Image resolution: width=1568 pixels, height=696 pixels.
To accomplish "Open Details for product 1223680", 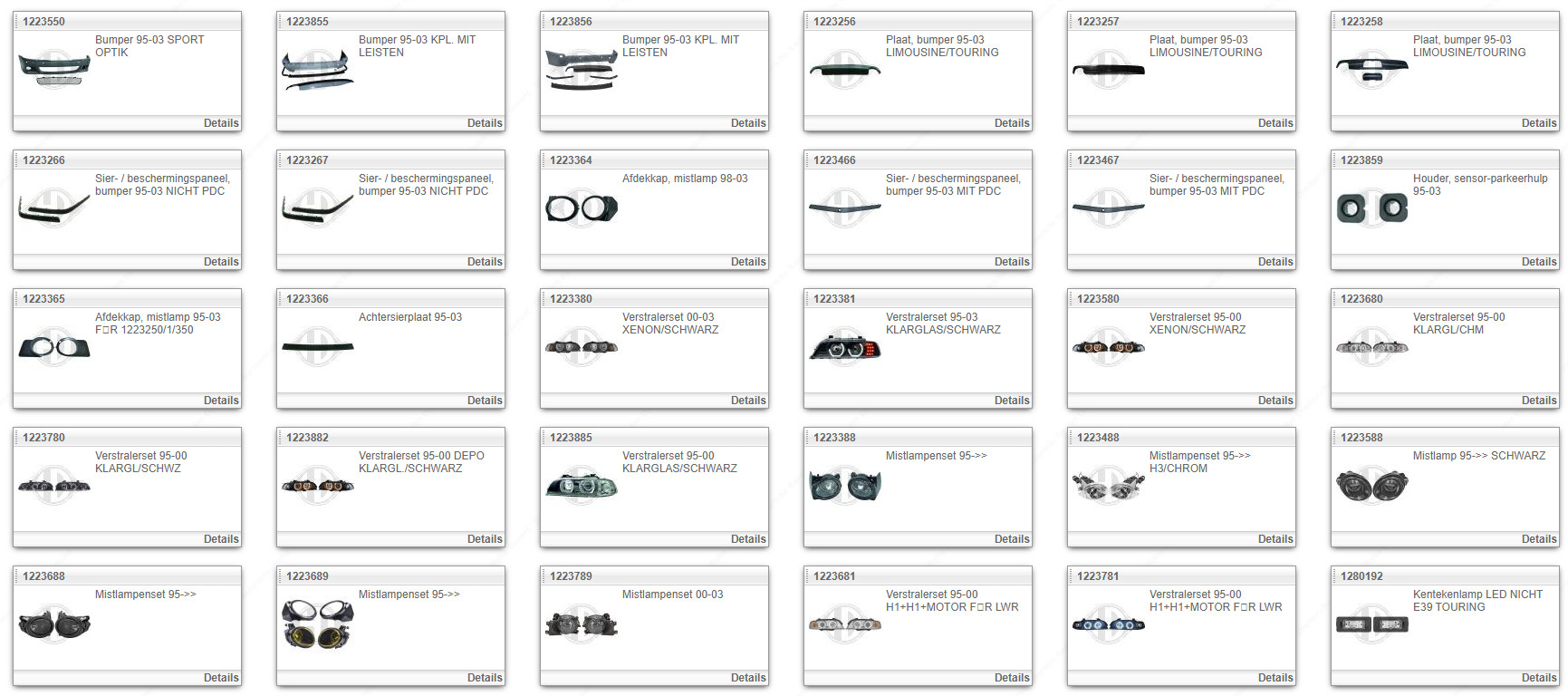I will point(1539,401).
